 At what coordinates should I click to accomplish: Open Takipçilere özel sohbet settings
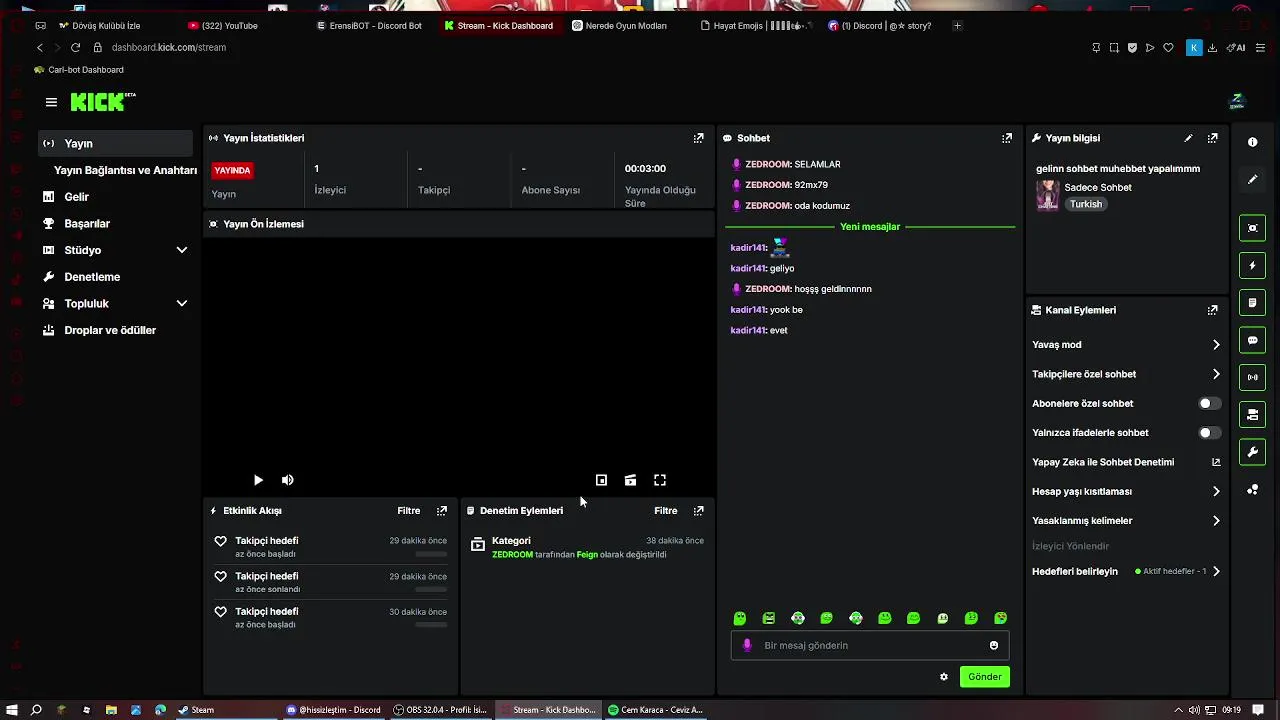coord(1126,374)
